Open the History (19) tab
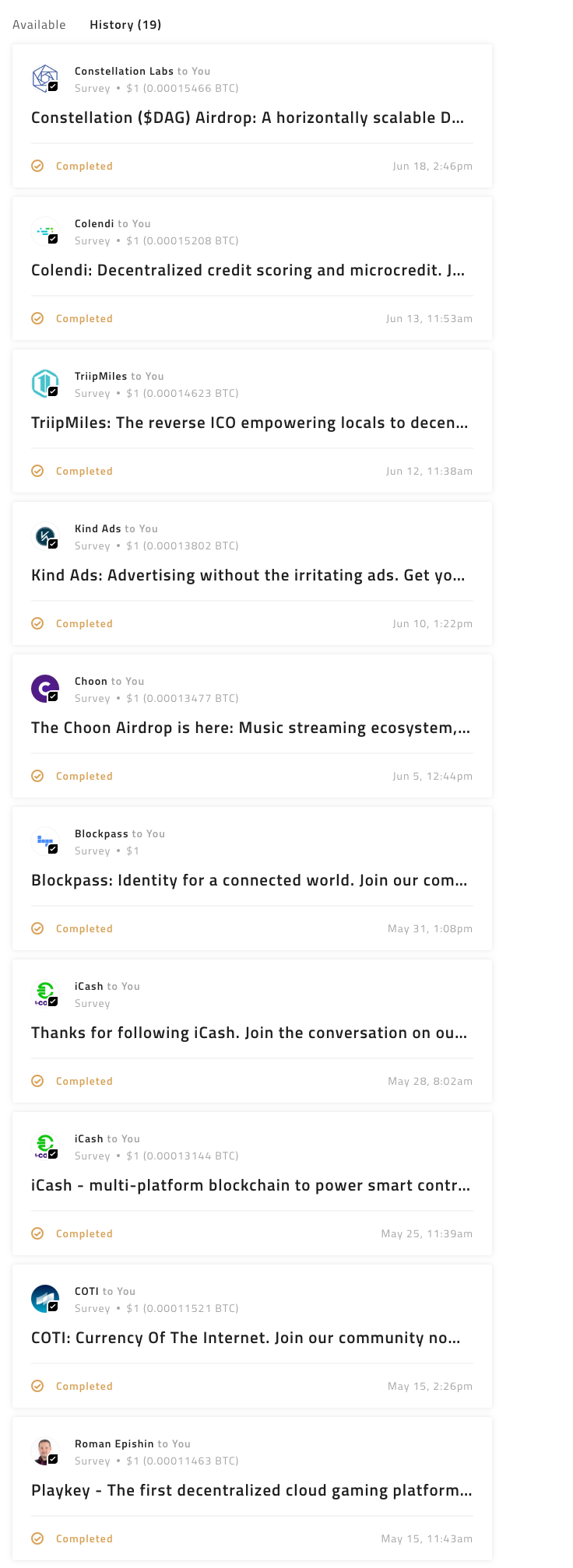This screenshot has height=1568, width=573. tap(125, 25)
